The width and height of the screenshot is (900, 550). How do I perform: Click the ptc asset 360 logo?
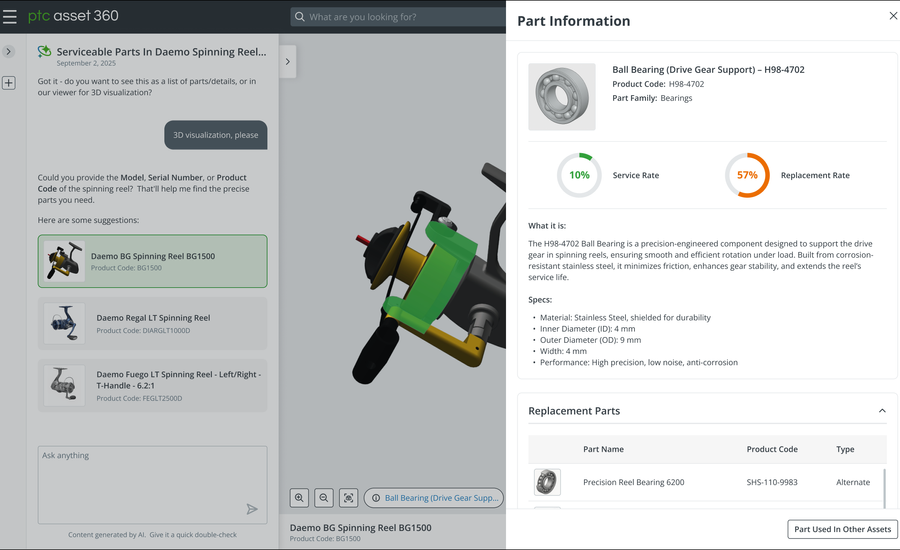(x=72, y=17)
